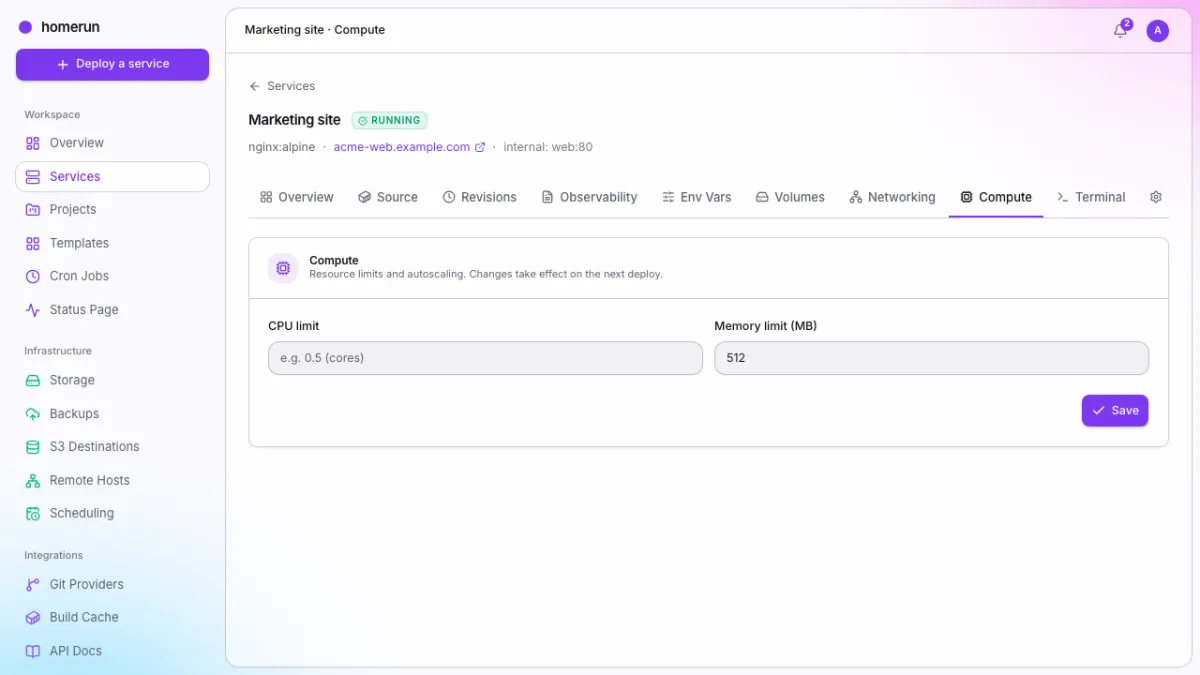Open the notifications bell icon
The height and width of the screenshot is (675, 1200).
click(x=1120, y=31)
